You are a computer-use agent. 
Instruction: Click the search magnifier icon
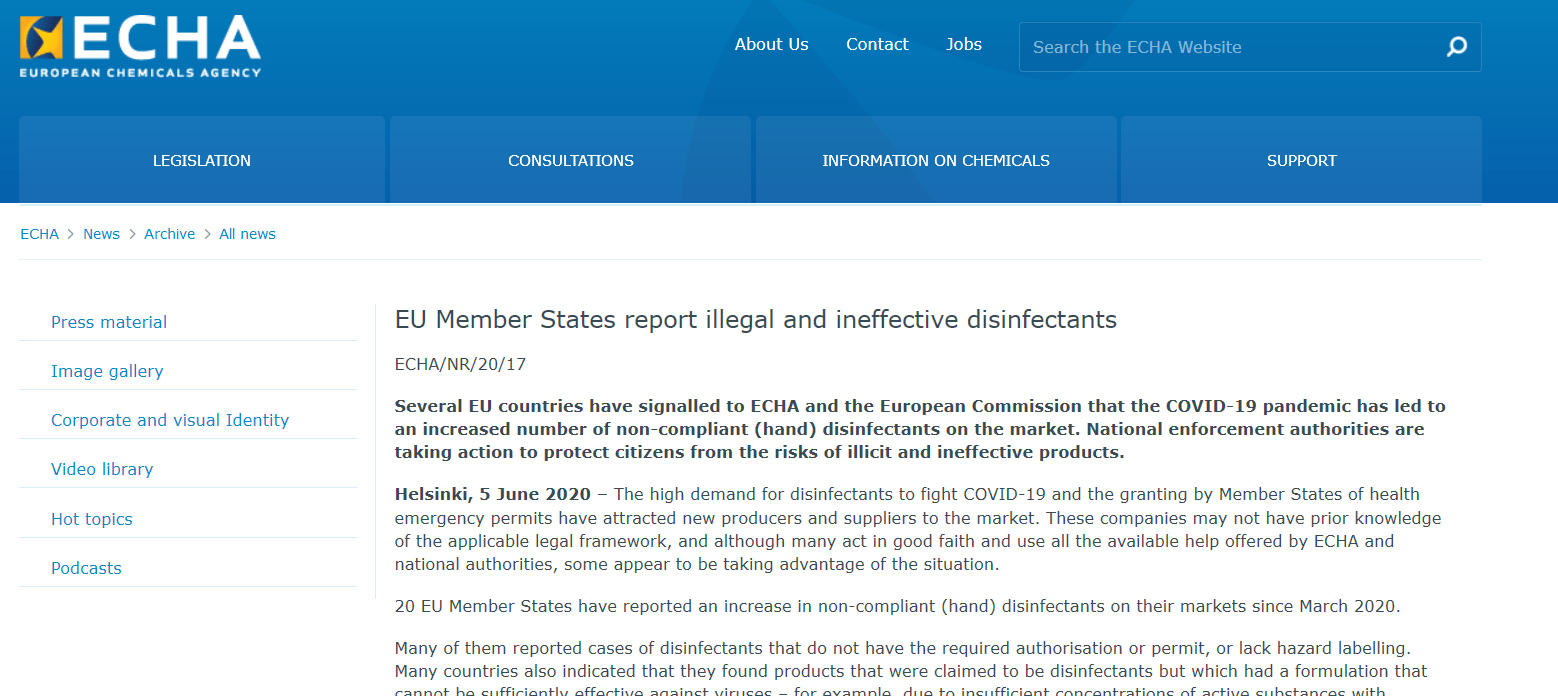[1457, 47]
